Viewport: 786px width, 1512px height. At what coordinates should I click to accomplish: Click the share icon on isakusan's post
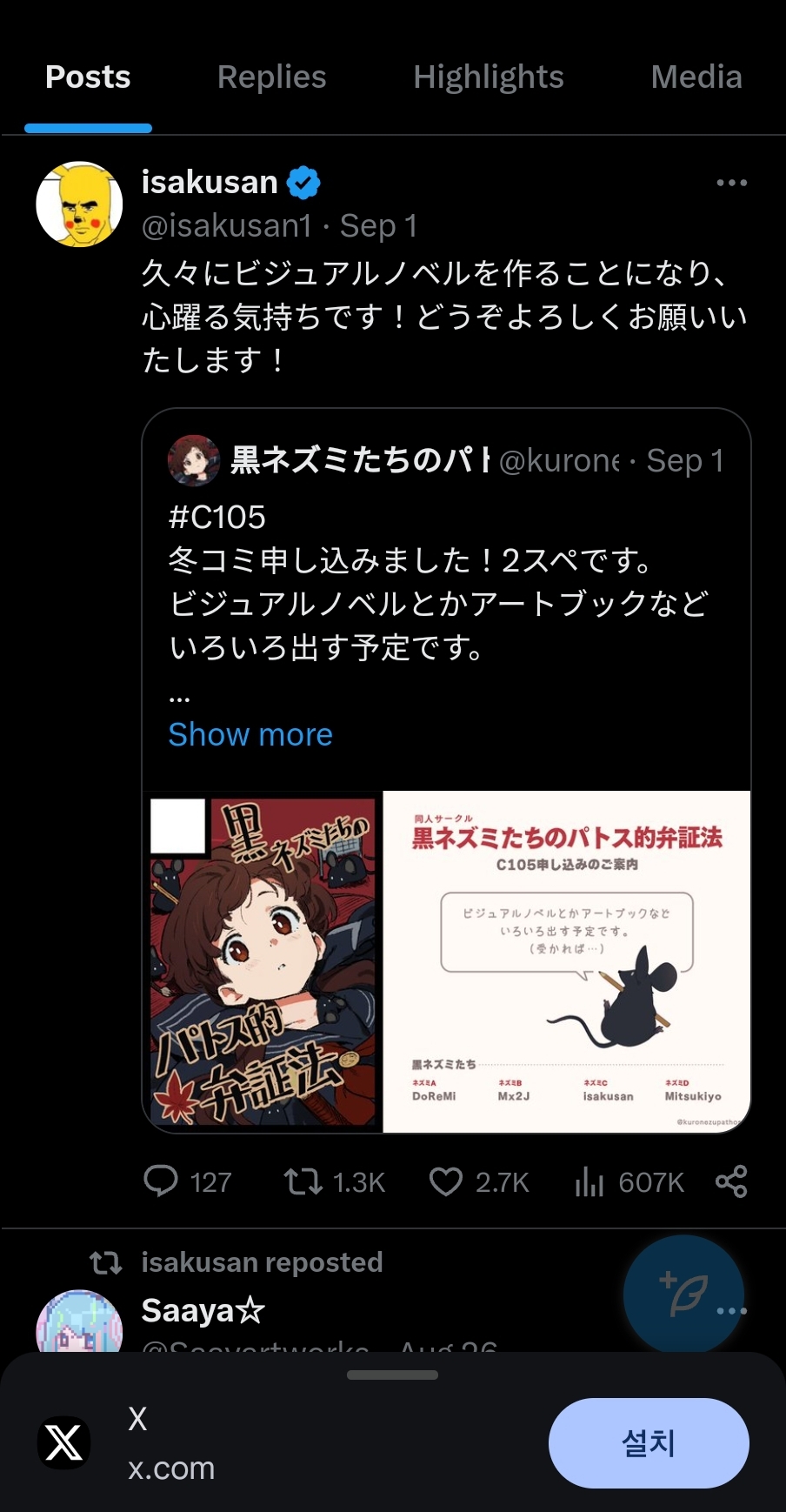pos(731,1181)
